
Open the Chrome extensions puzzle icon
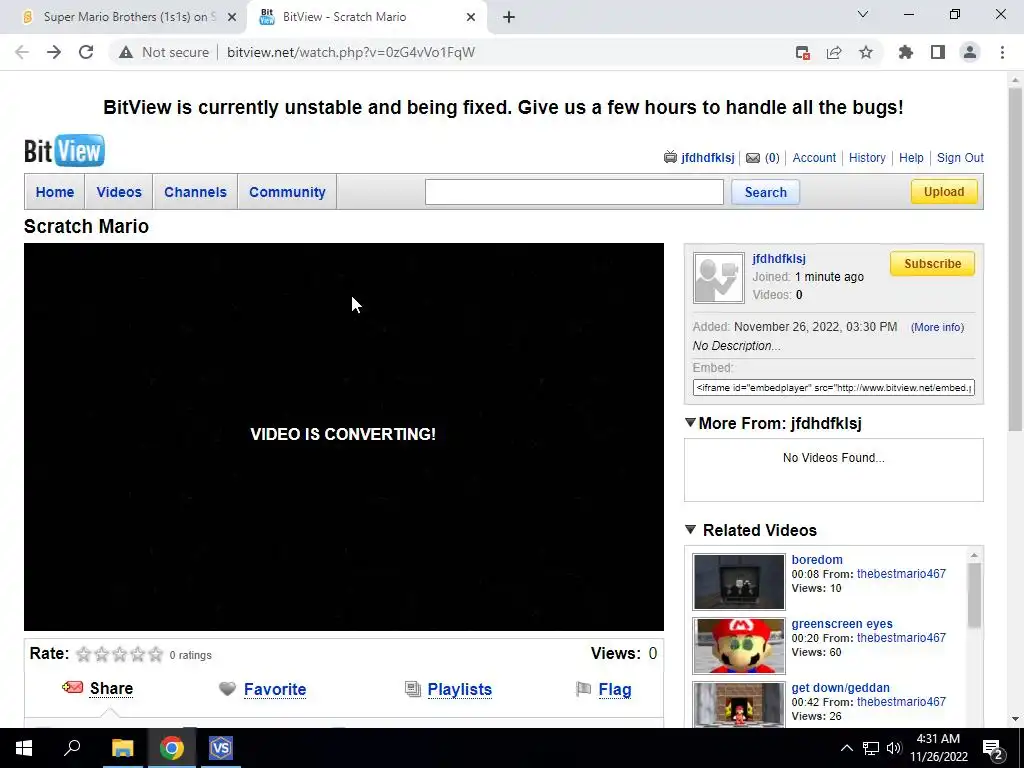[x=906, y=52]
